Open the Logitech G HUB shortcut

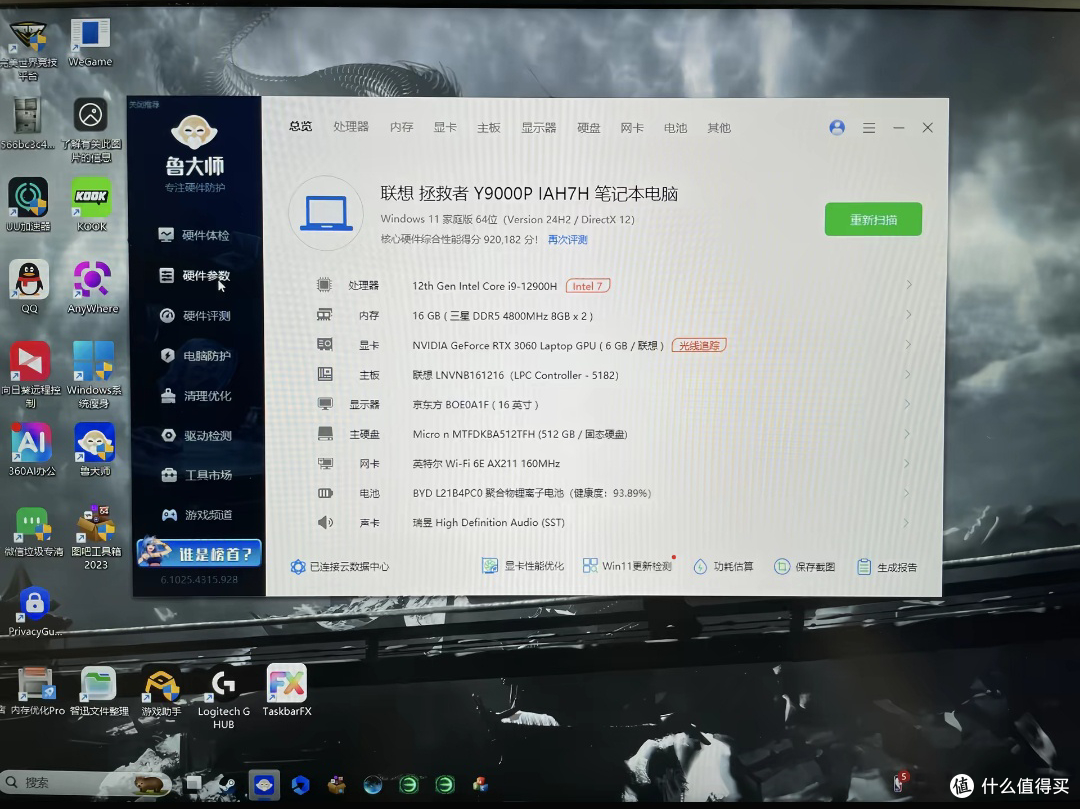coord(223,697)
